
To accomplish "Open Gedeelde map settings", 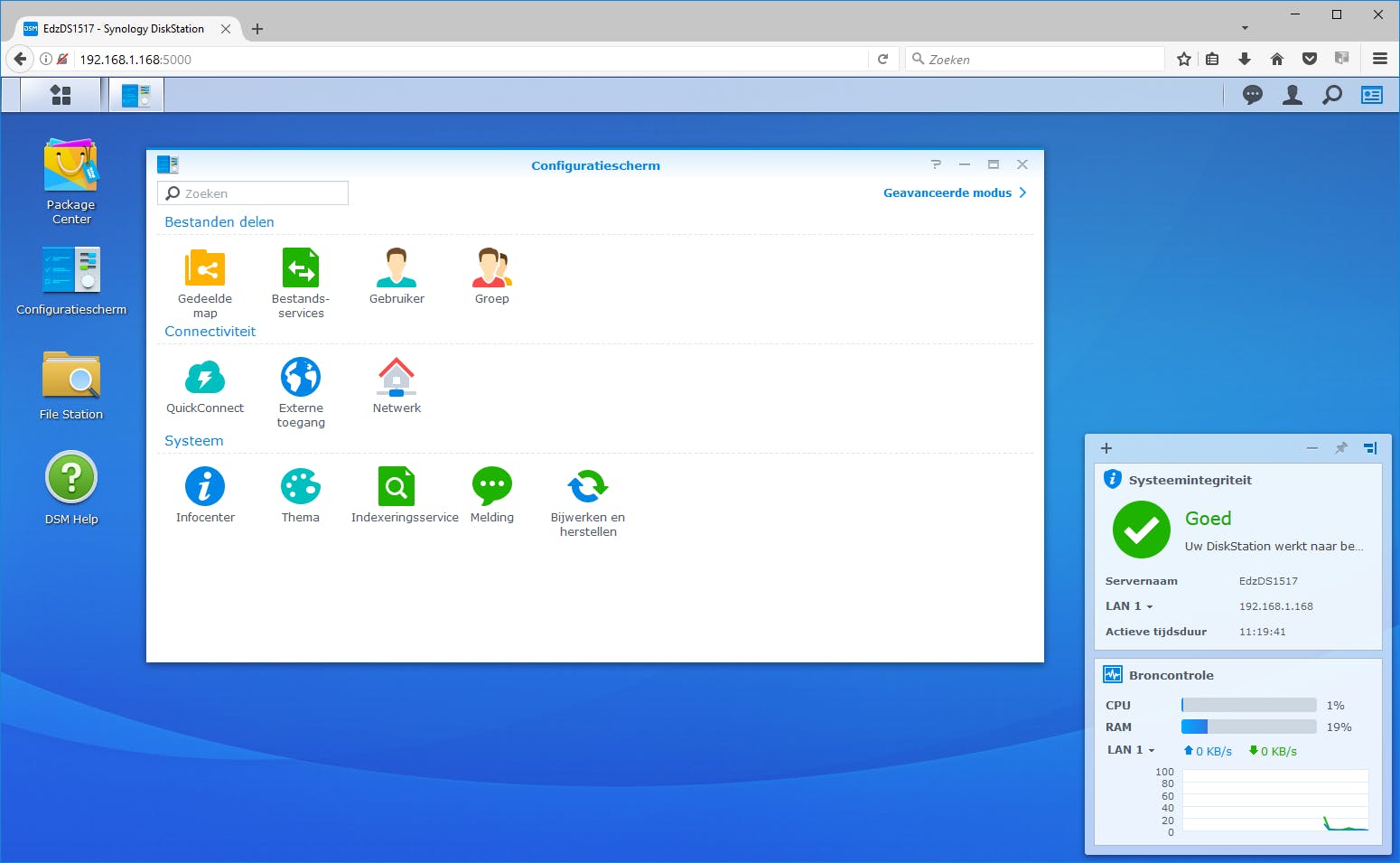I will click(x=205, y=283).
